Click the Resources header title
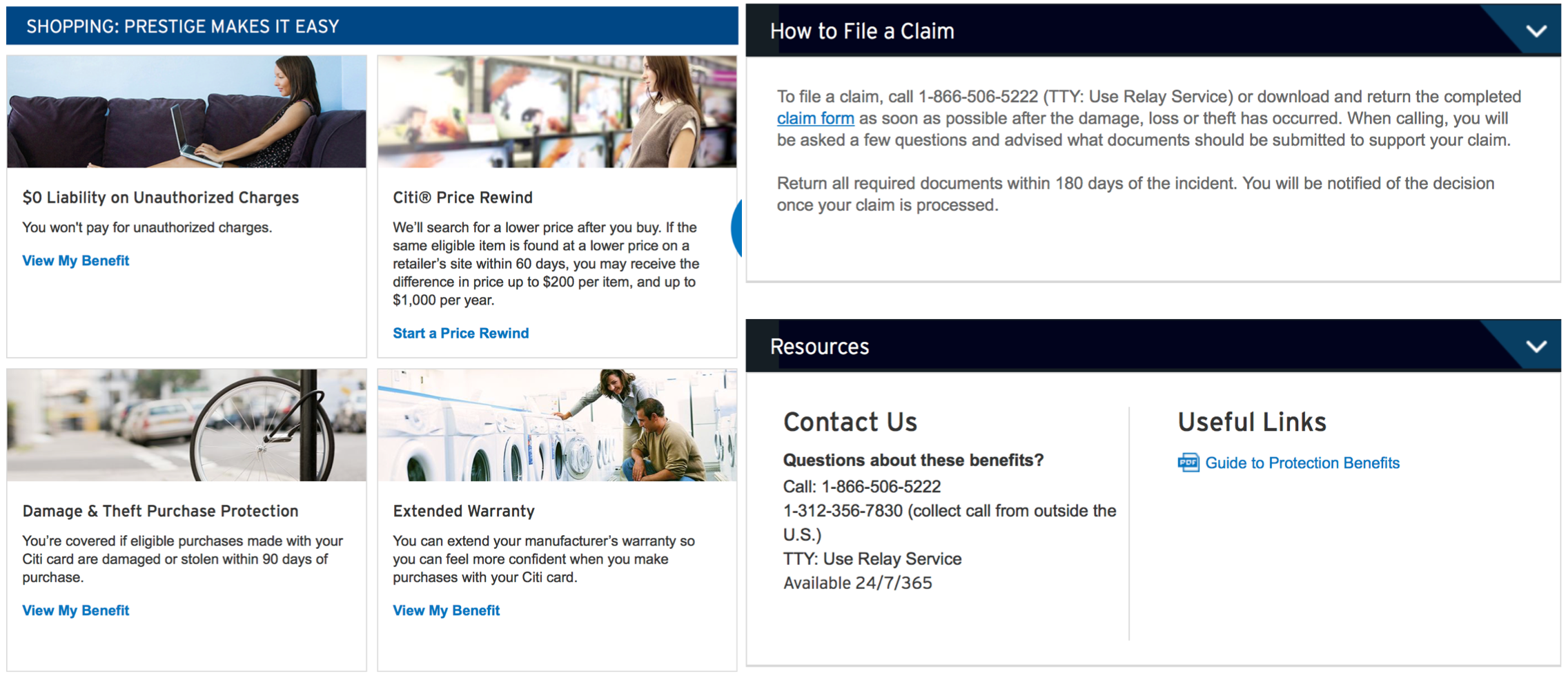Screen dimensions: 1568x674 [x=819, y=346]
